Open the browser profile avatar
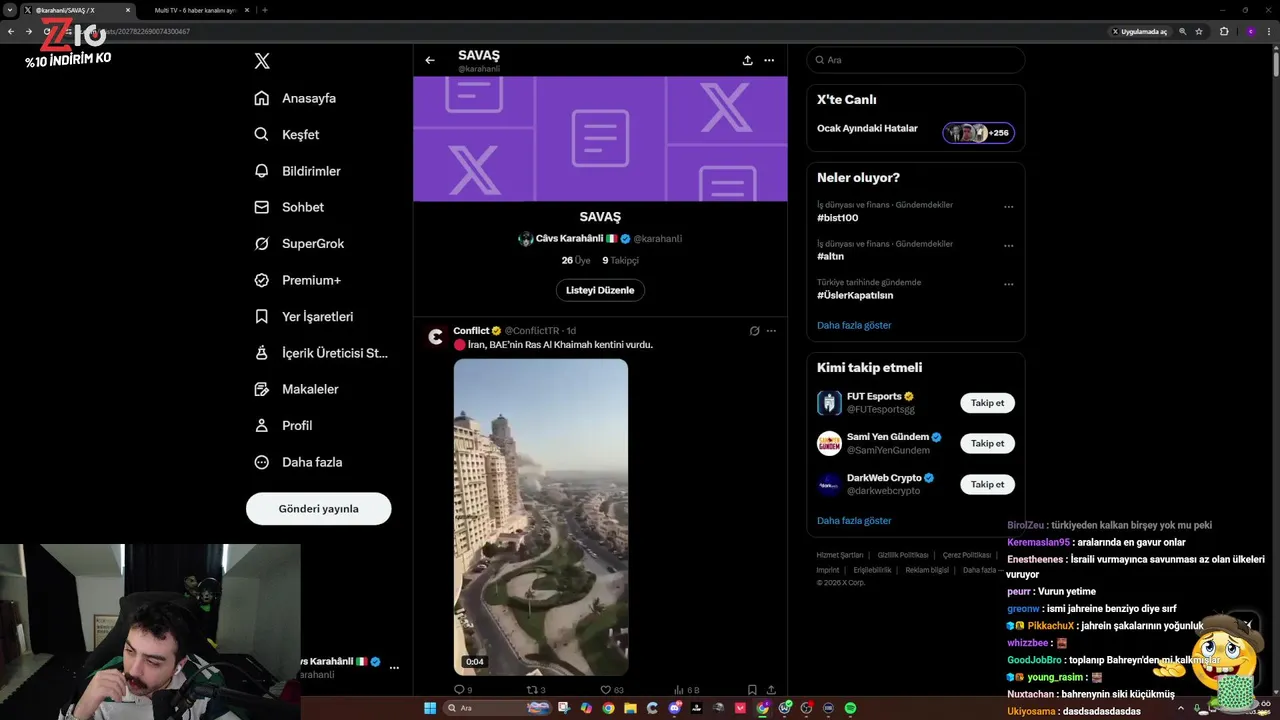 pyautogui.click(x=1250, y=31)
